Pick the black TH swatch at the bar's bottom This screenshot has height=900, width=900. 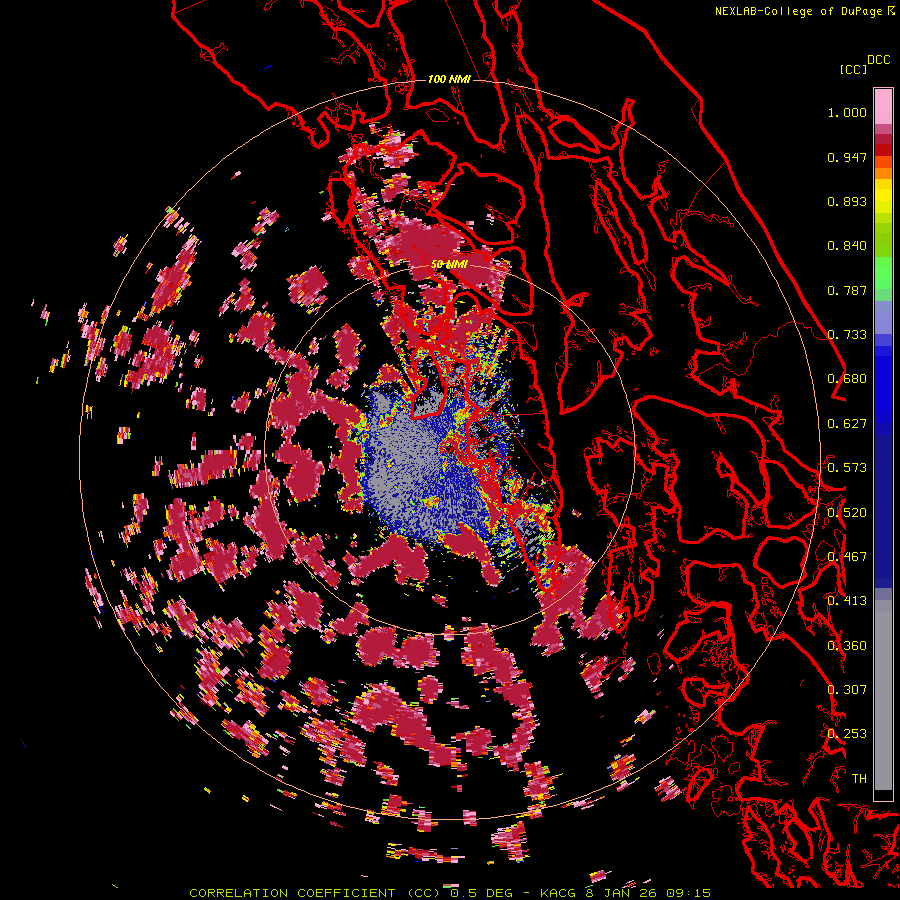pos(883,795)
